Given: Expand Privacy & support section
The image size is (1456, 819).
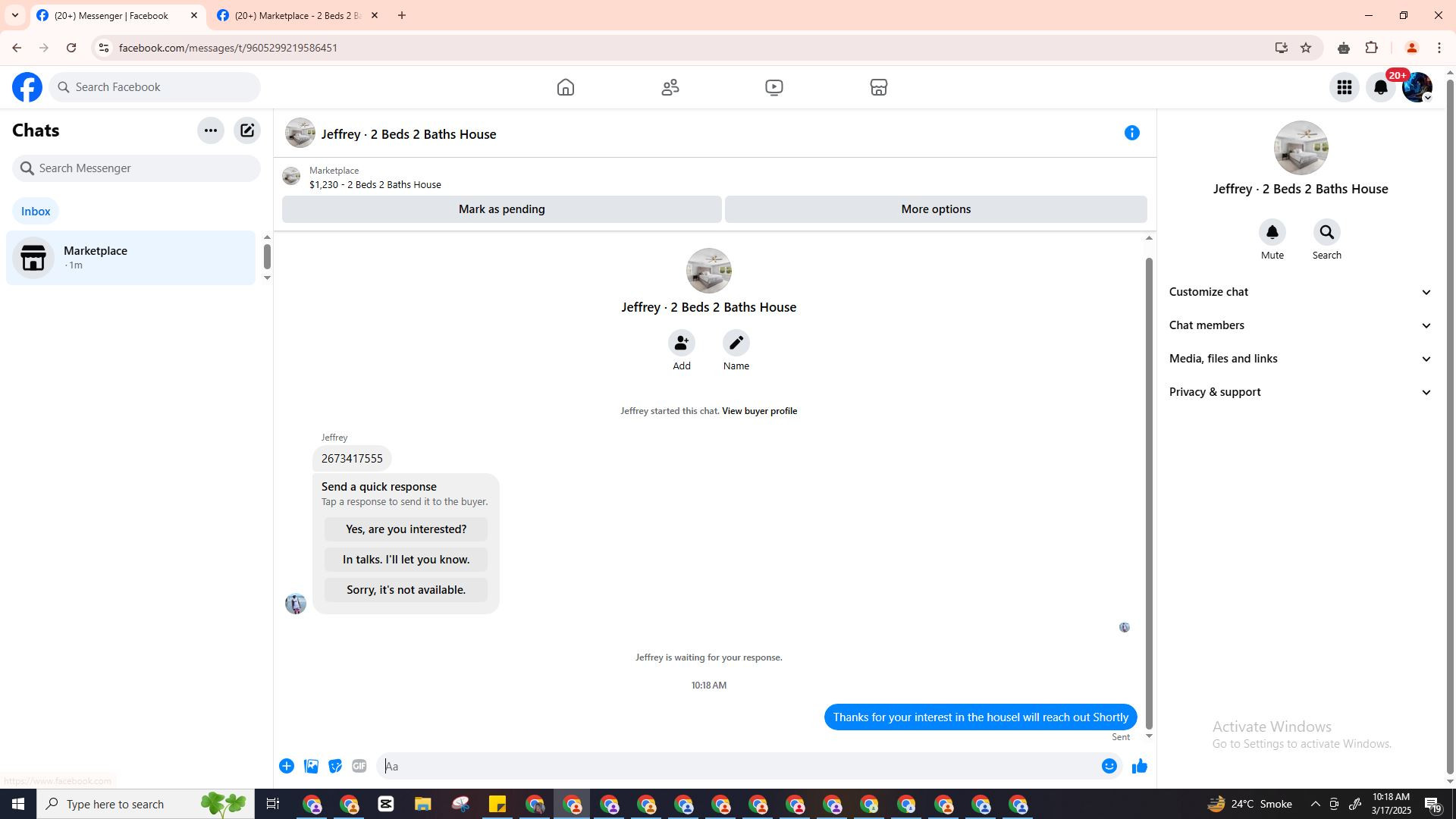Looking at the screenshot, I should 1300,392.
